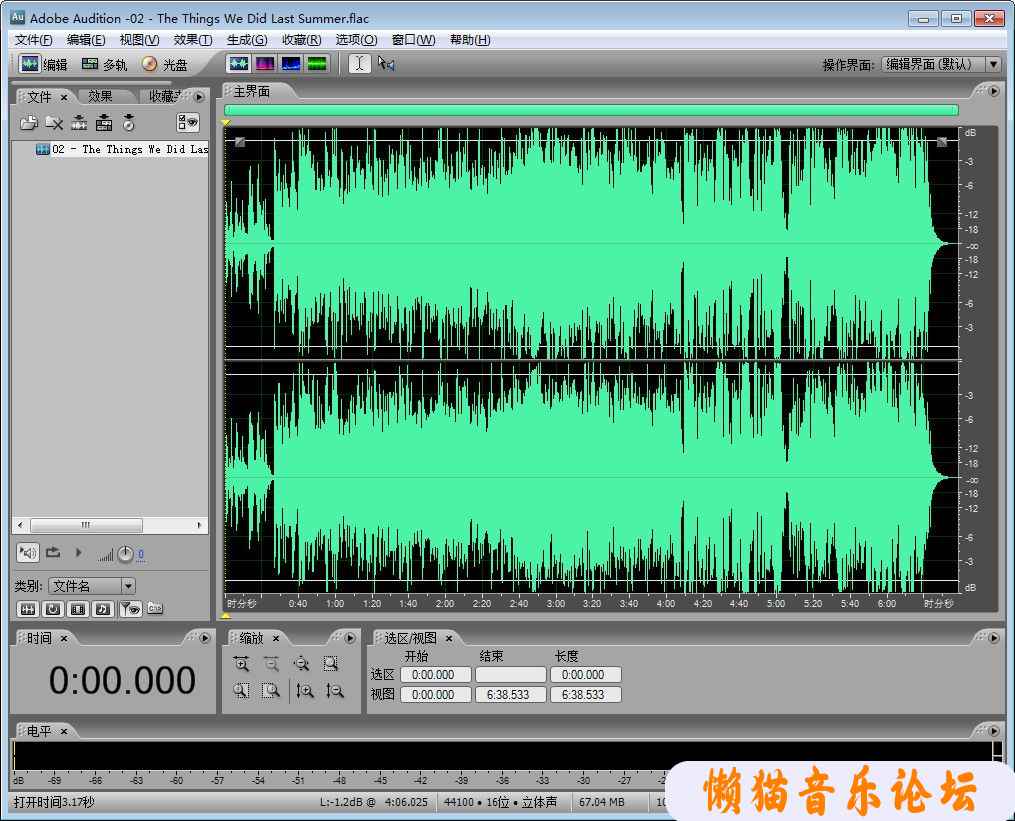Play the selected file preview
1015x821 pixels.
click(x=78, y=553)
